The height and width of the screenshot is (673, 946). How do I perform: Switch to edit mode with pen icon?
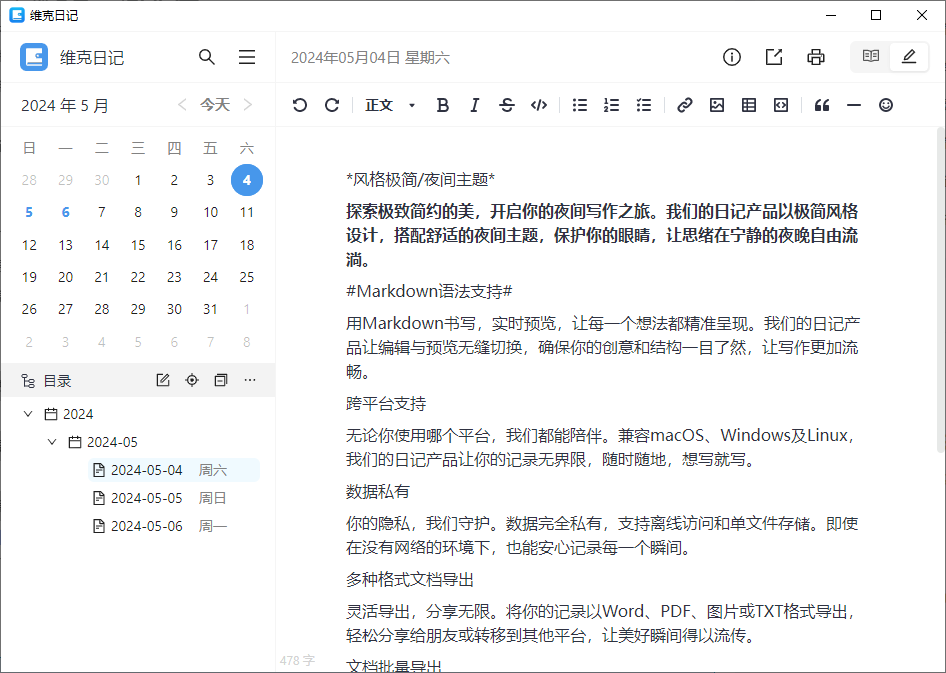(x=909, y=57)
